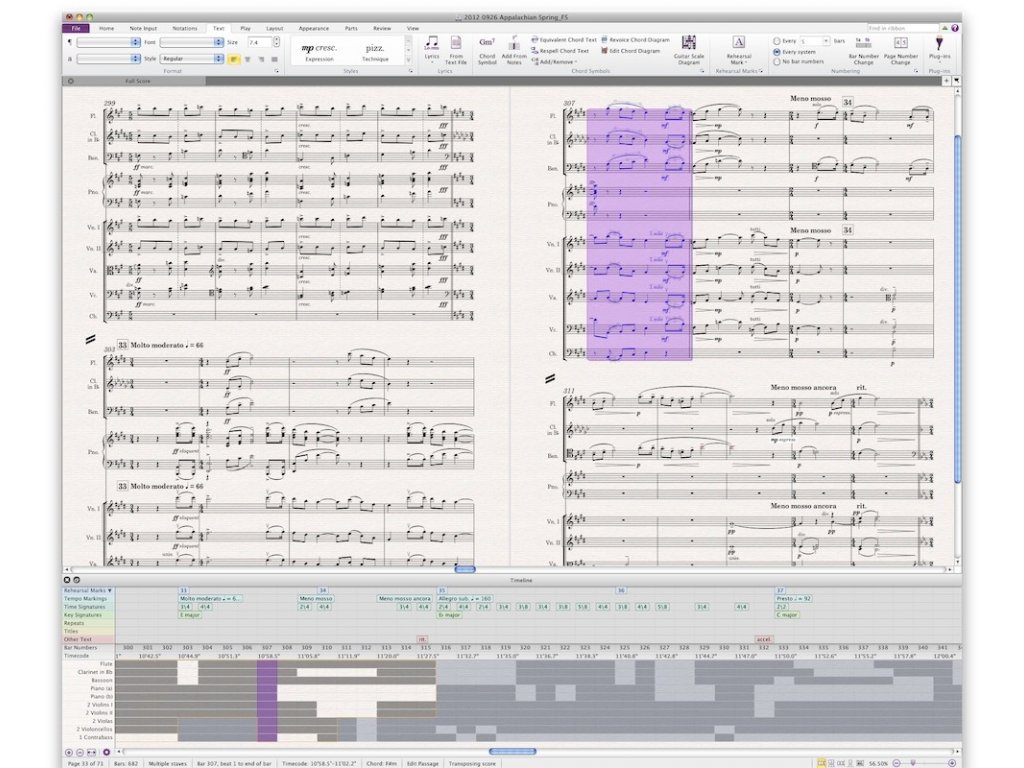Viewport: 1024px width, 768px height.
Task: Open the Lyrics tool in the ribbon
Action: [x=432, y=49]
